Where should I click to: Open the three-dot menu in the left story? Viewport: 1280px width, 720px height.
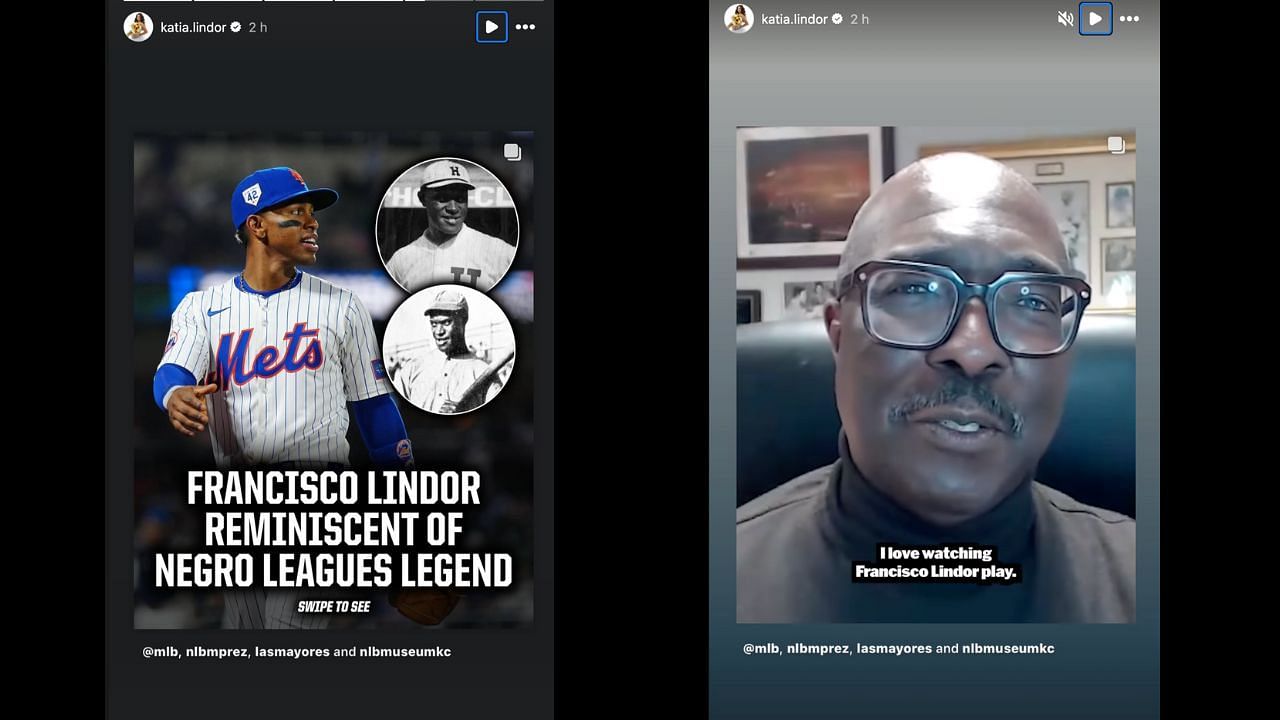525,27
